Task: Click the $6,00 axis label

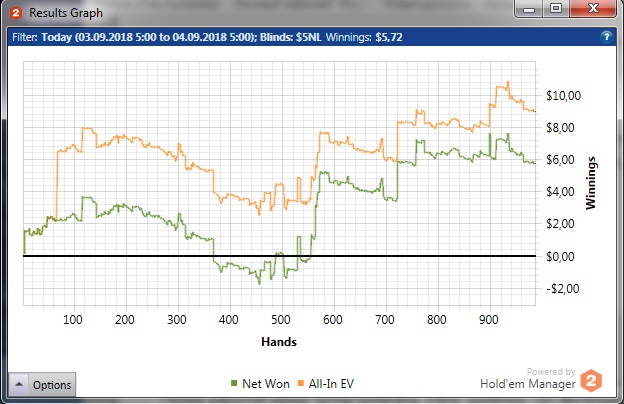Action: click(560, 160)
